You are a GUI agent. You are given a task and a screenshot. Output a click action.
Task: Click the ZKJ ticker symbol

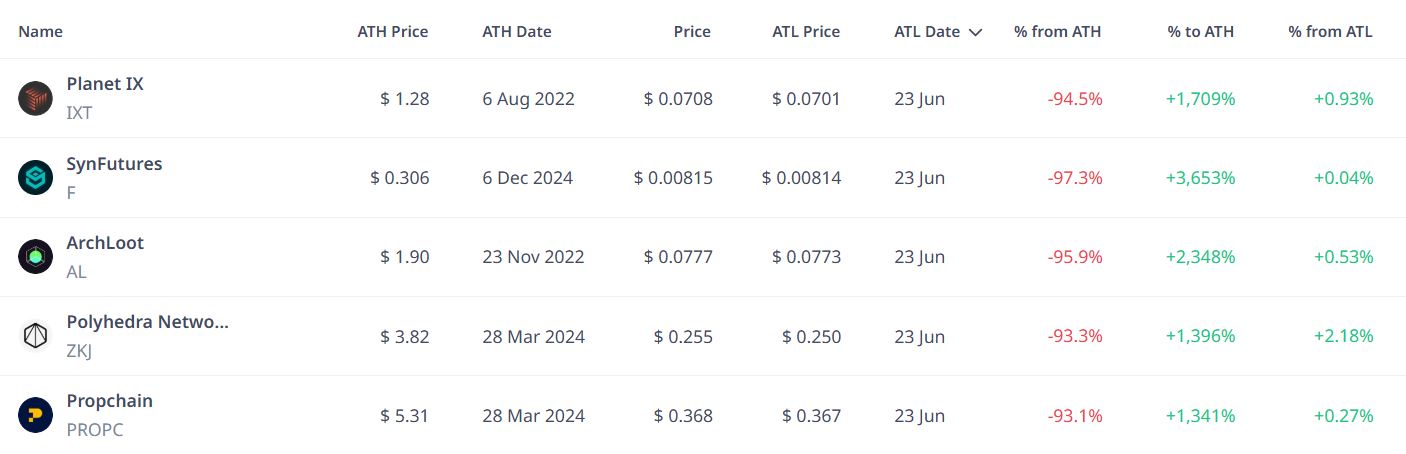pyautogui.click(x=79, y=351)
